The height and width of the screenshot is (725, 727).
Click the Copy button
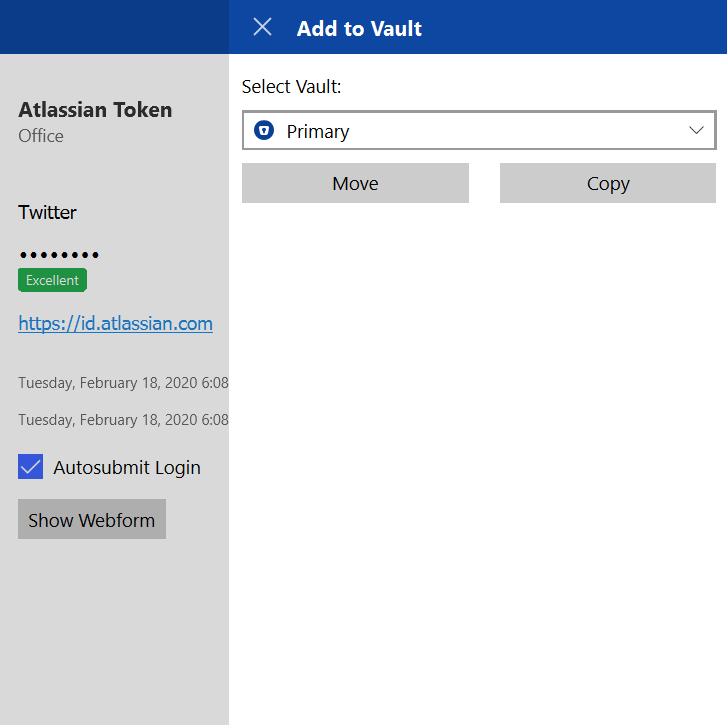coord(608,183)
